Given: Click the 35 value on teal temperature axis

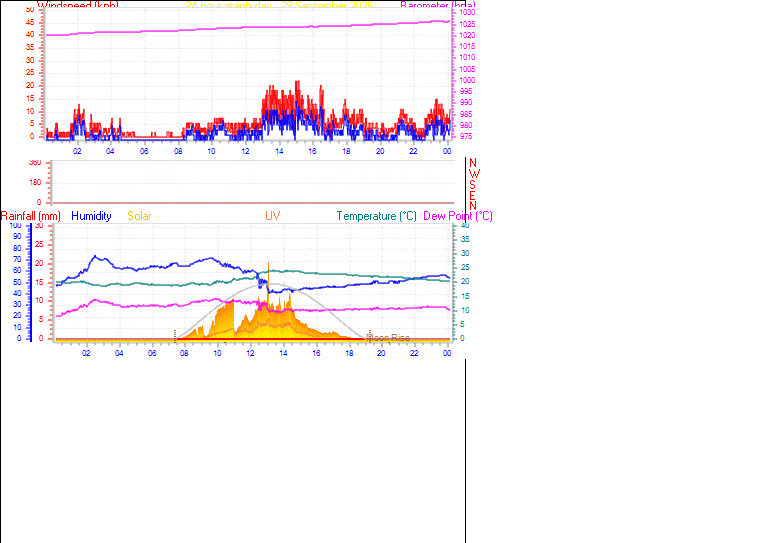Looking at the screenshot, I should point(465,239).
